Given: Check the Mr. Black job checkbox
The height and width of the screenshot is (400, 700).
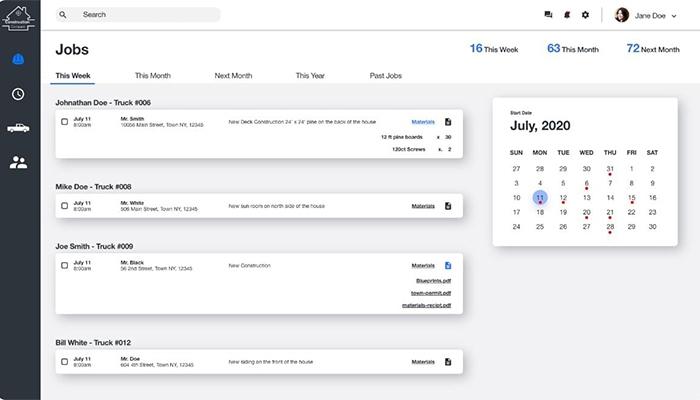Looking at the screenshot, I should click(65, 265).
